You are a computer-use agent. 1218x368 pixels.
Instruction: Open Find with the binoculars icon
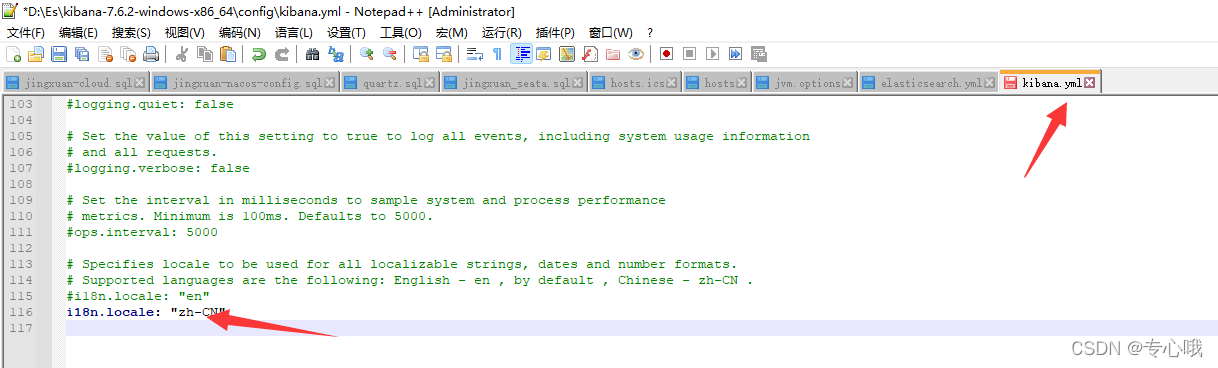[313, 54]
